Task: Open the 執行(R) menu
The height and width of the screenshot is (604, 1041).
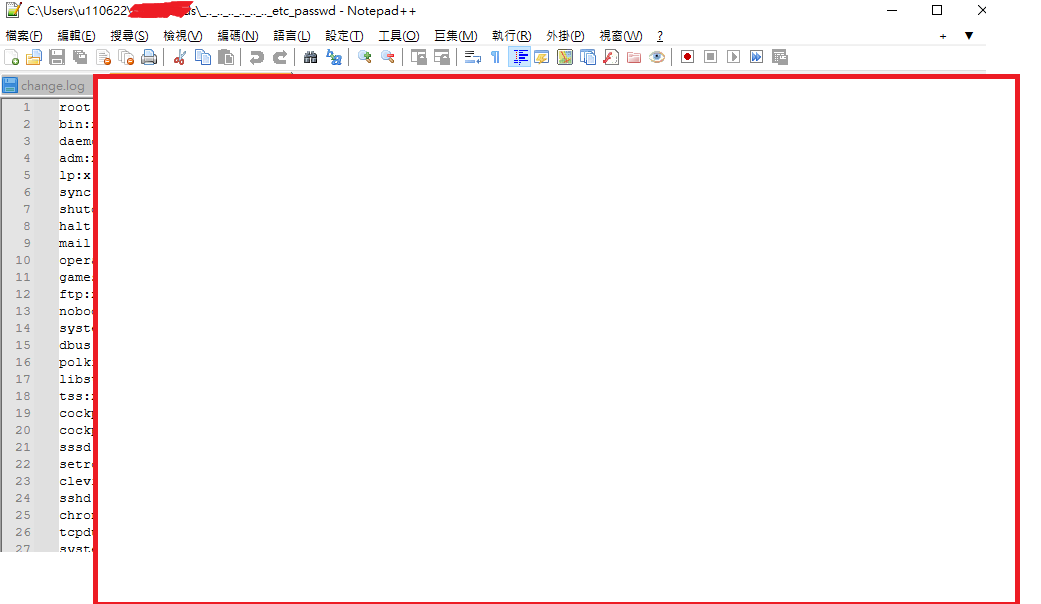Action: pos(511,36)
